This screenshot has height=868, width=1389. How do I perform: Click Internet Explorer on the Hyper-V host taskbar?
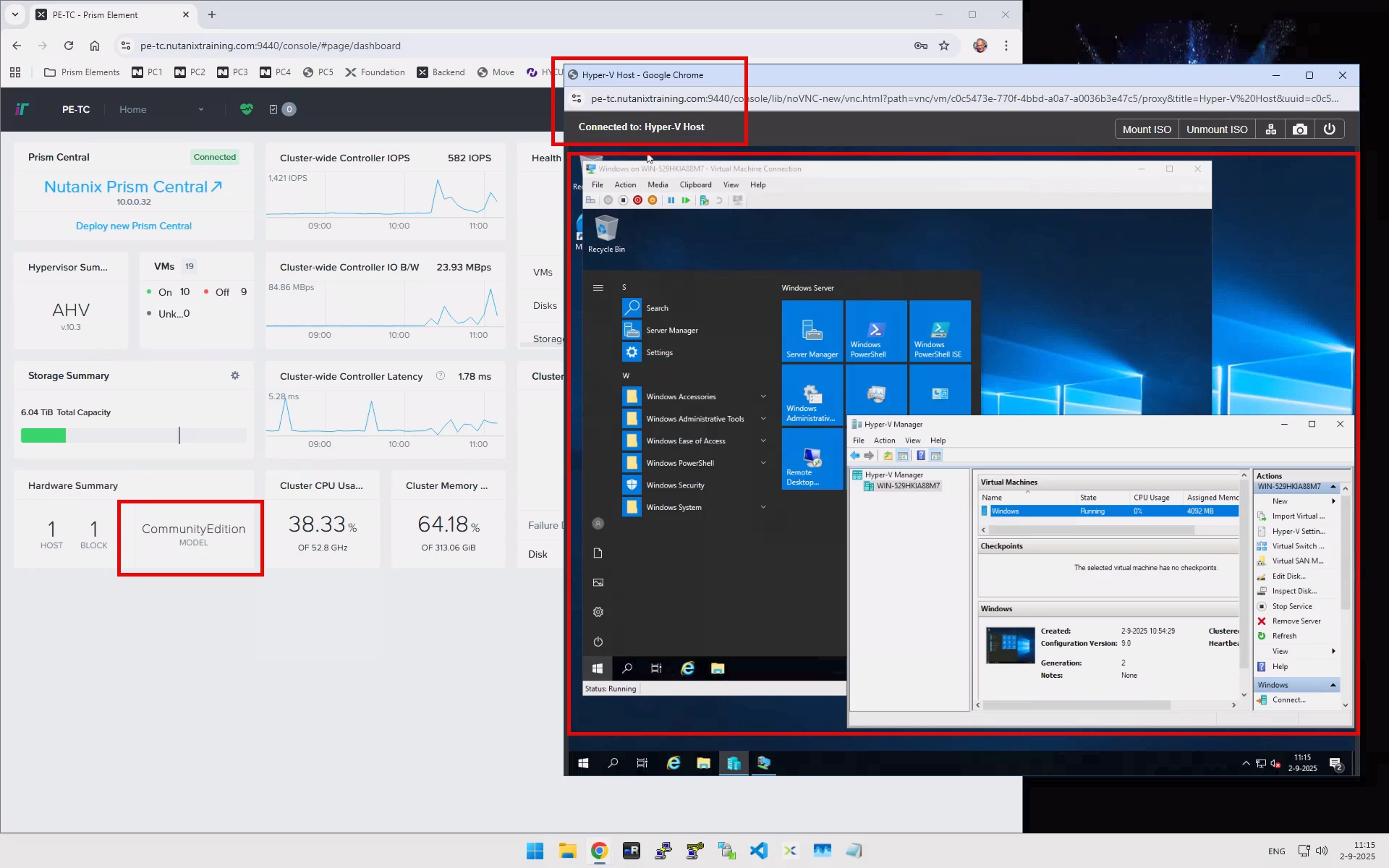674,763
